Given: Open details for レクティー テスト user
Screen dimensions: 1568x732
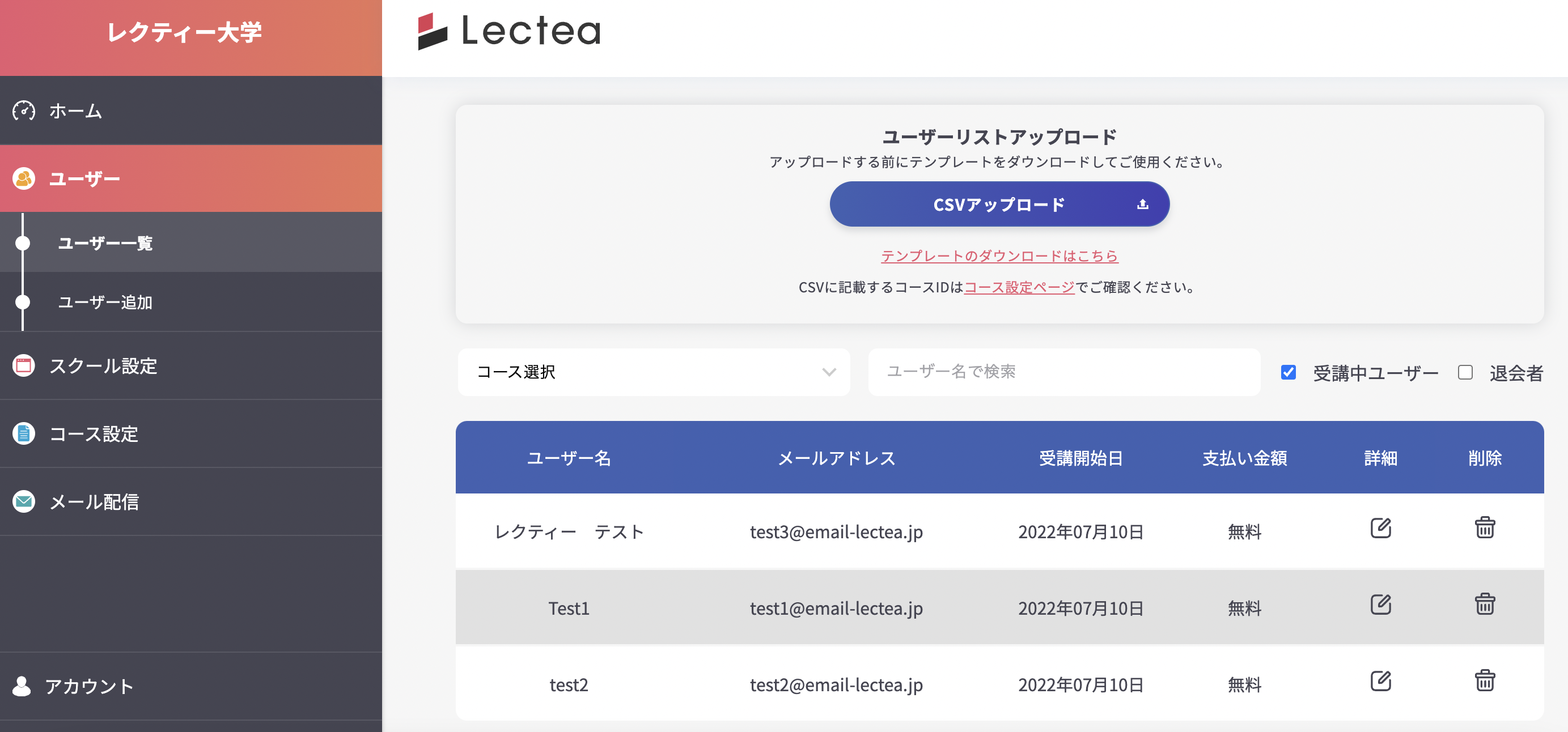Looking at the screenshot, I should click(x=1380, y=527).
